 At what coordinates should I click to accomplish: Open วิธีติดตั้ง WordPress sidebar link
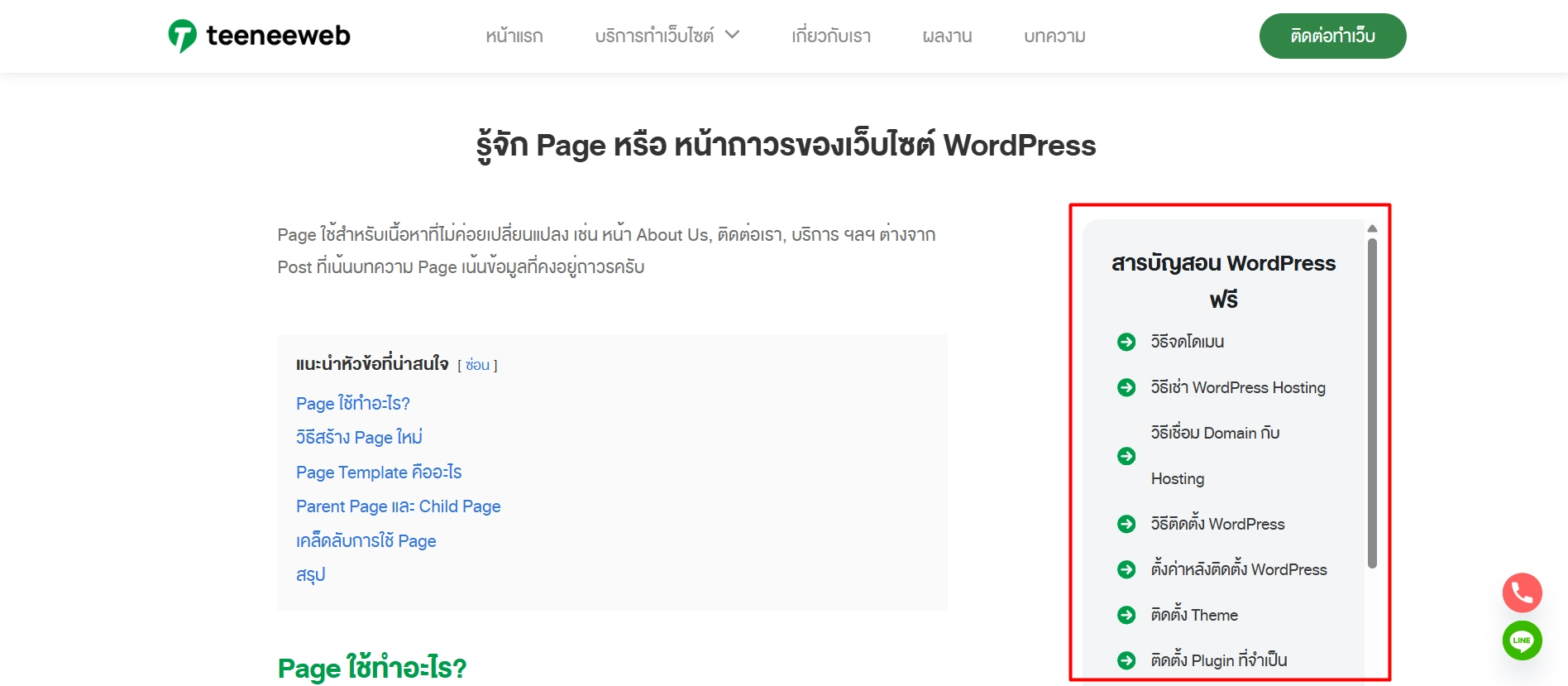pos(1217,524)
